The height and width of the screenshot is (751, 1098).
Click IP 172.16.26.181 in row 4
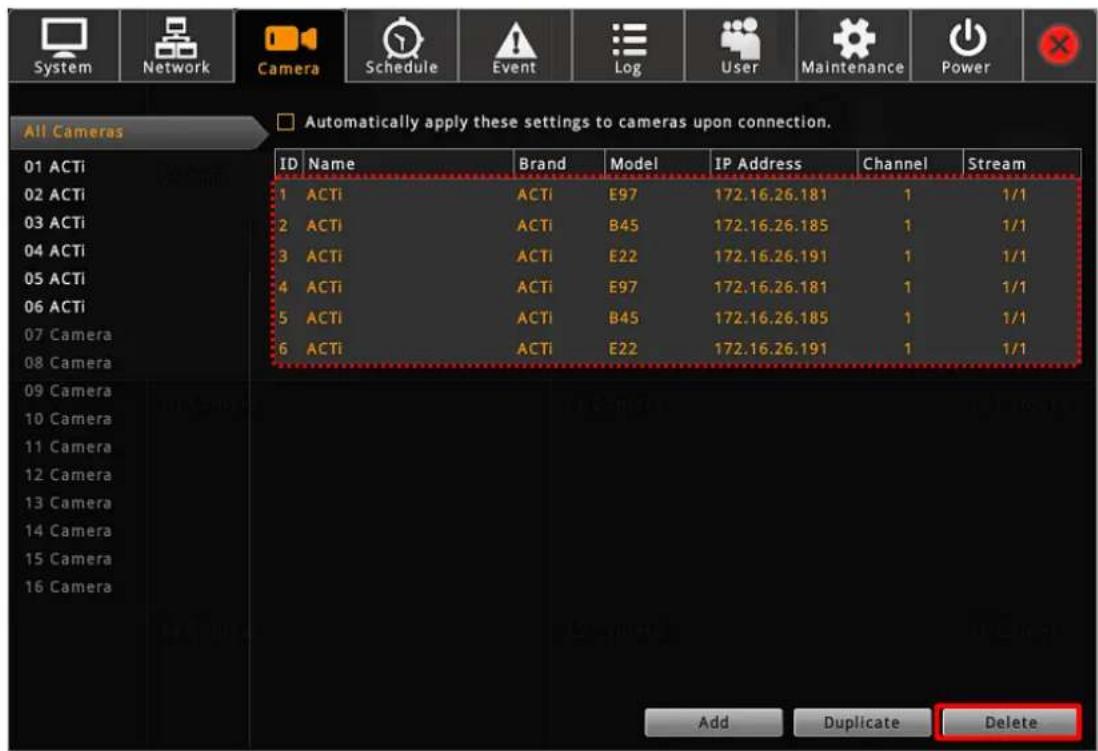tap(771, 287)
